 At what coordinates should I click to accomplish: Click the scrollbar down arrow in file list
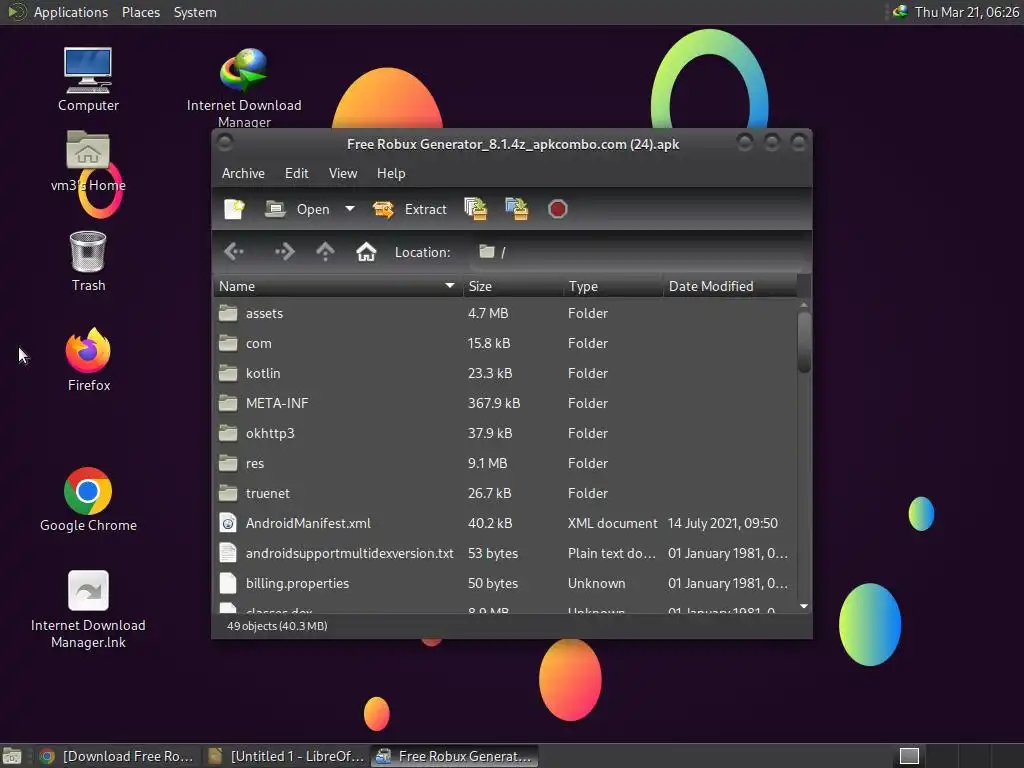[x=804, y=607]
